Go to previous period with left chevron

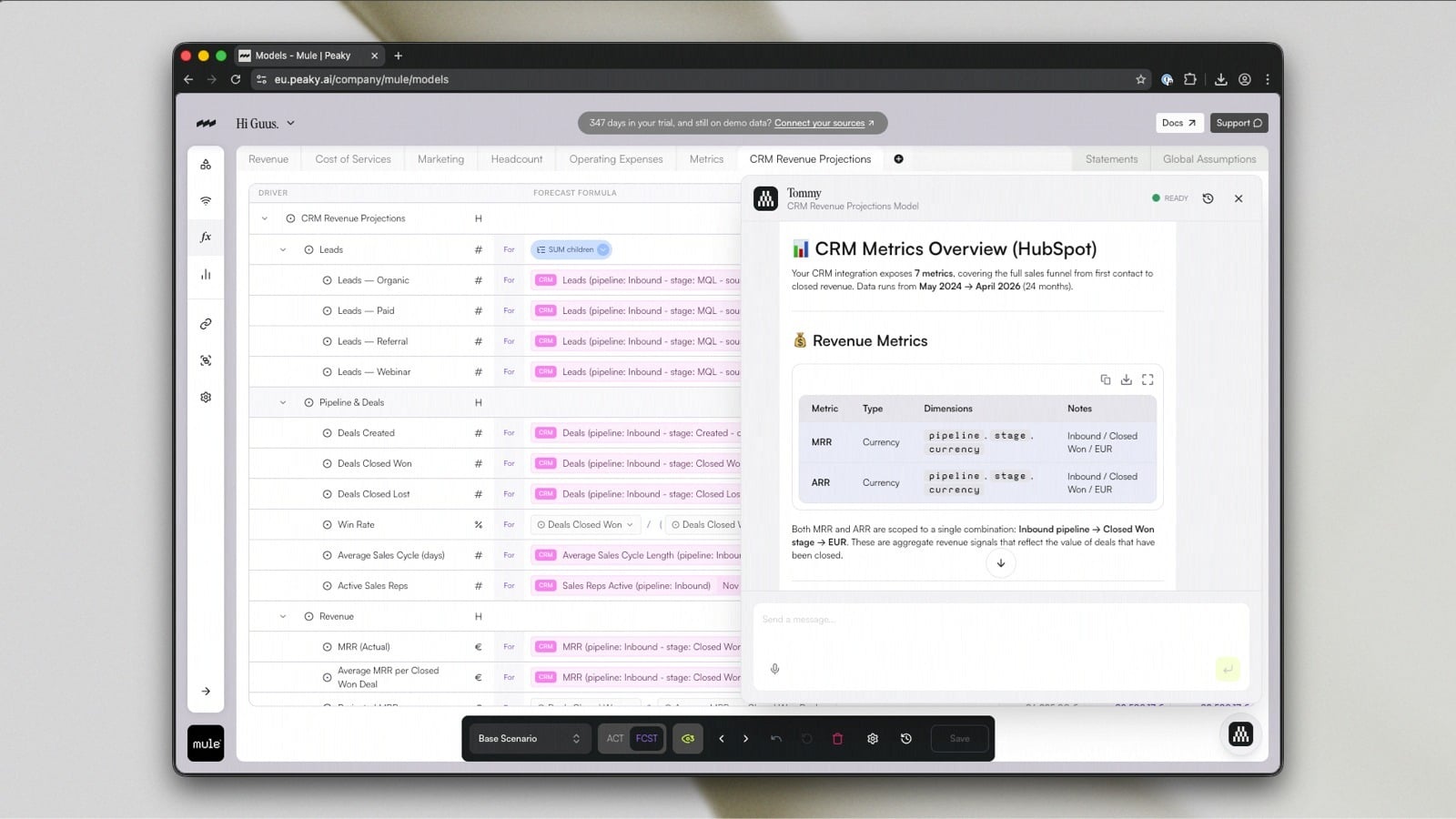point(722,739)
